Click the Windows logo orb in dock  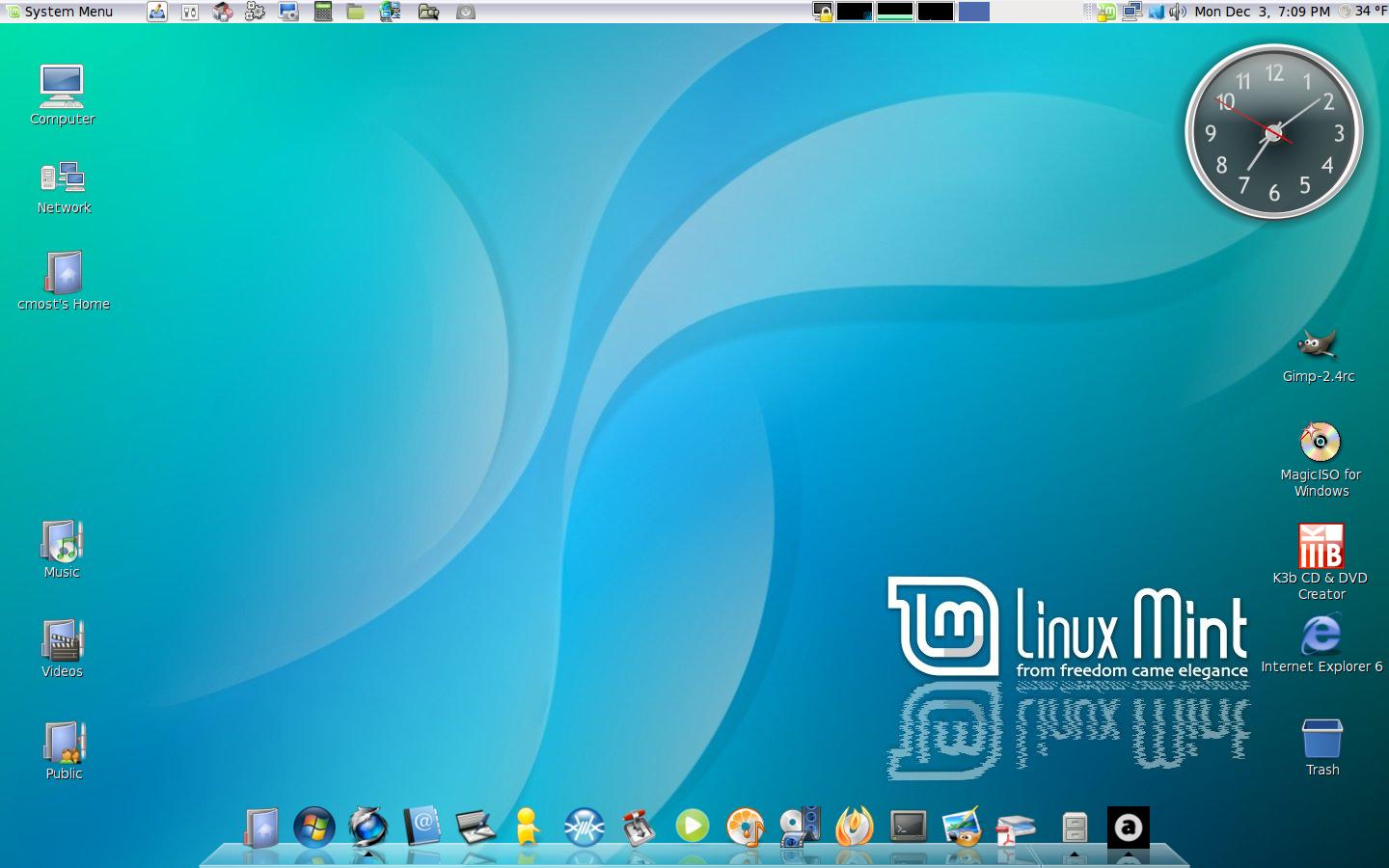tap(314, 827)
